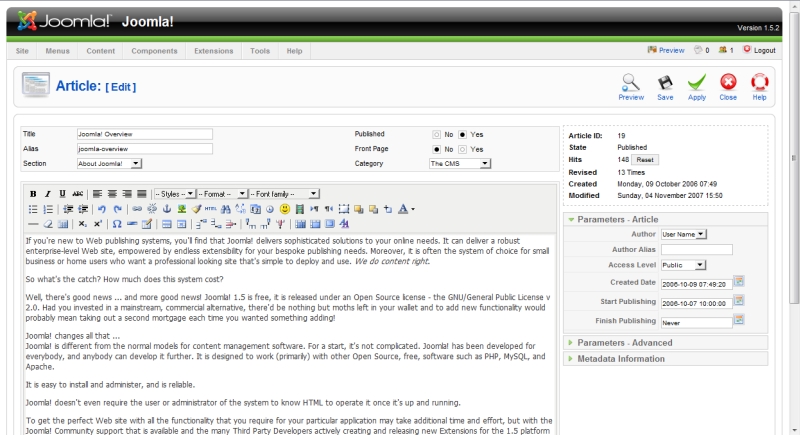Align text right
This screenshot has width=800, height=435.
[x=127, y=194]
